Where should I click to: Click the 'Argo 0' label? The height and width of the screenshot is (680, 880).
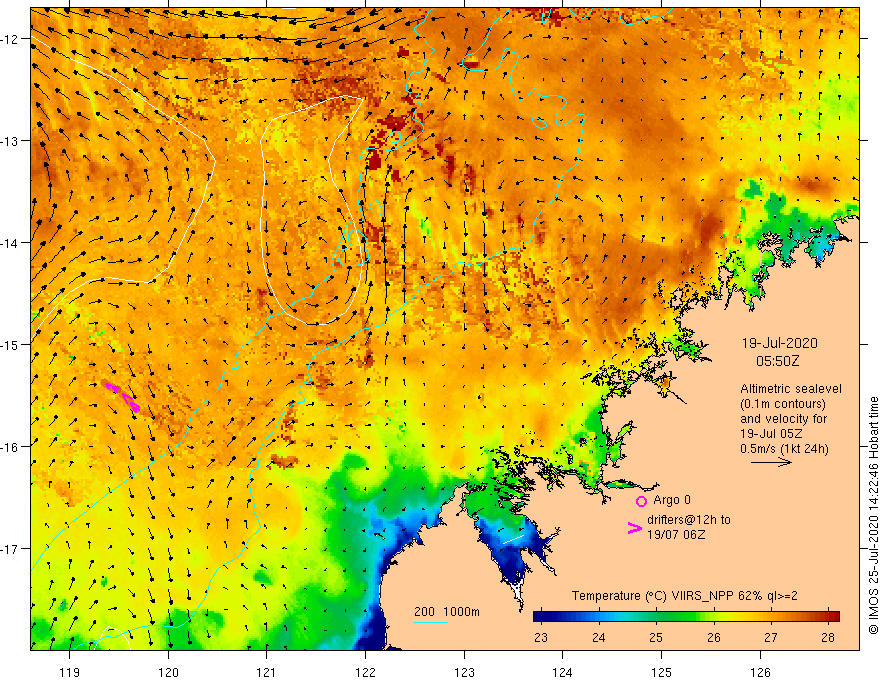(x=672, y=500)
